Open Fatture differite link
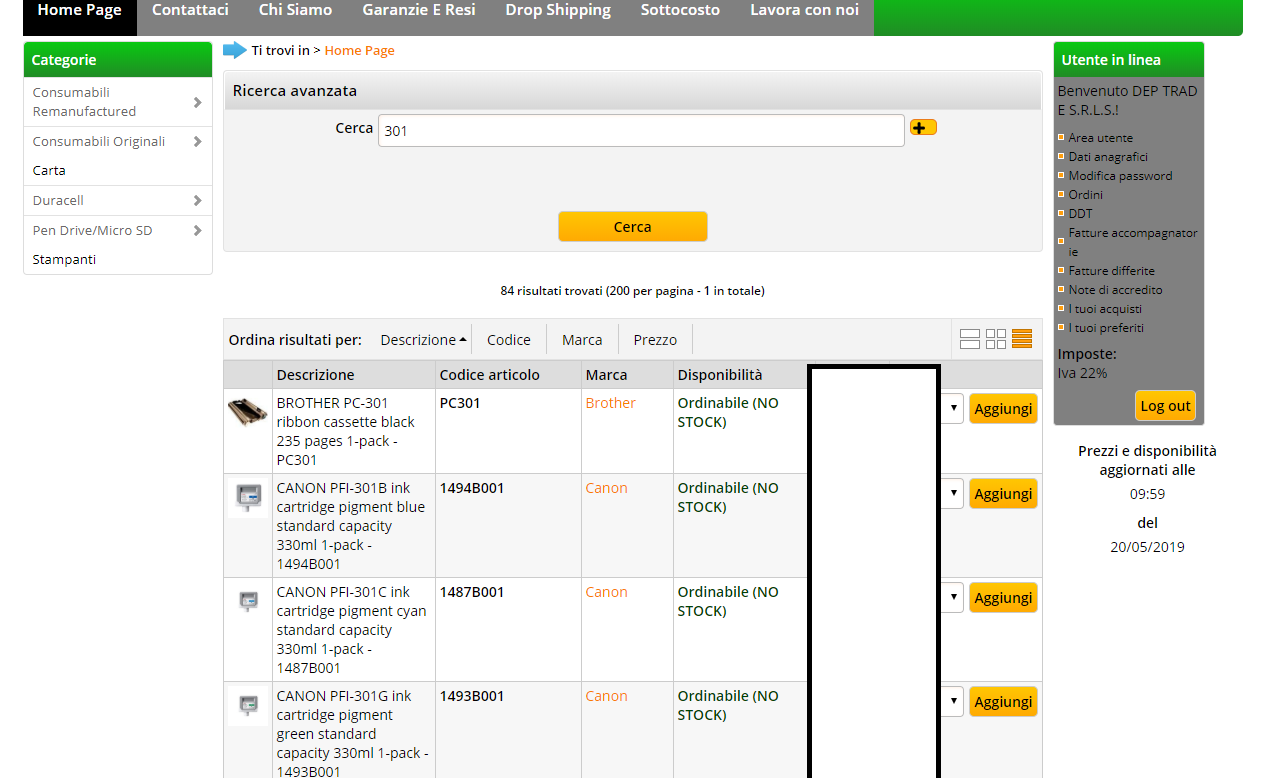Viewport: 1264px width, 778px height. 1111,271
